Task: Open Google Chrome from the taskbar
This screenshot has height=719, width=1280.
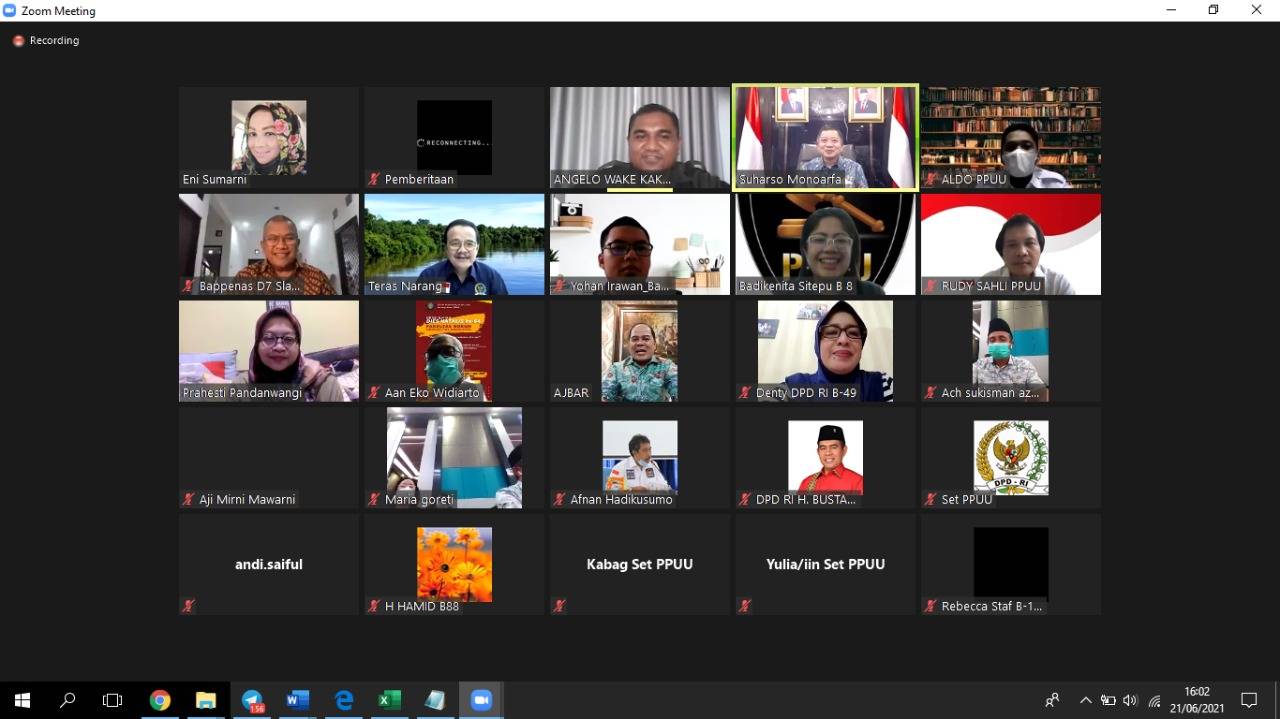Action: (160, 700)
